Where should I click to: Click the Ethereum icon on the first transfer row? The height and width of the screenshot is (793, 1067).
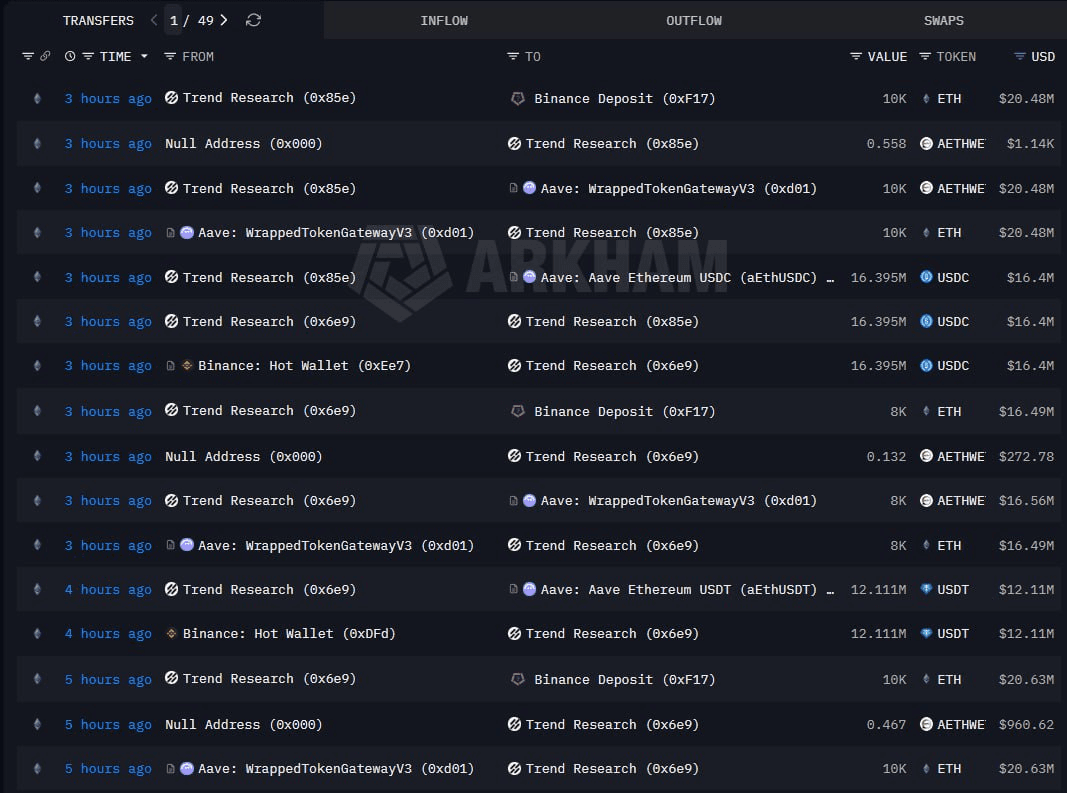[x=37, y=98]
